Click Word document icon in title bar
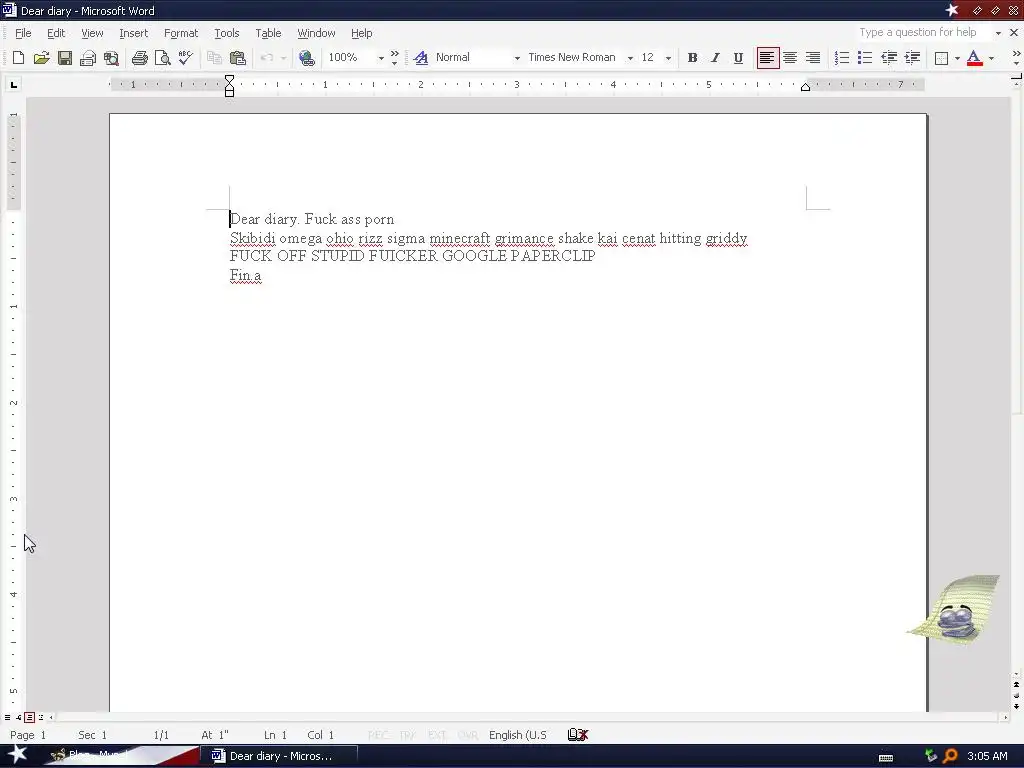Image resolution: width=1024 pixels, height=768 pixels. point(9,10)
